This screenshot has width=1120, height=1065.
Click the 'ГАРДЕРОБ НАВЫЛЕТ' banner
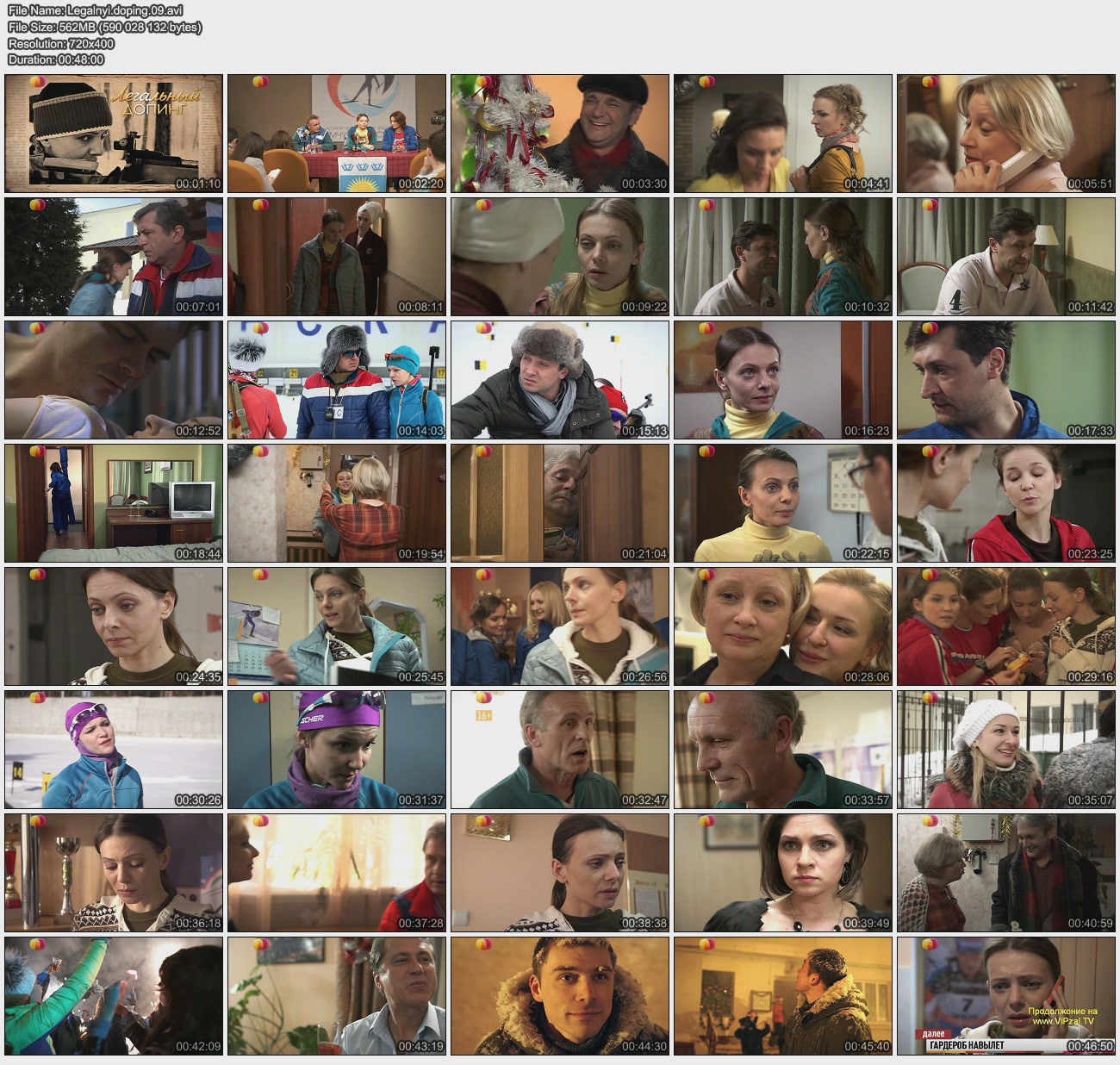(967, 1045)
